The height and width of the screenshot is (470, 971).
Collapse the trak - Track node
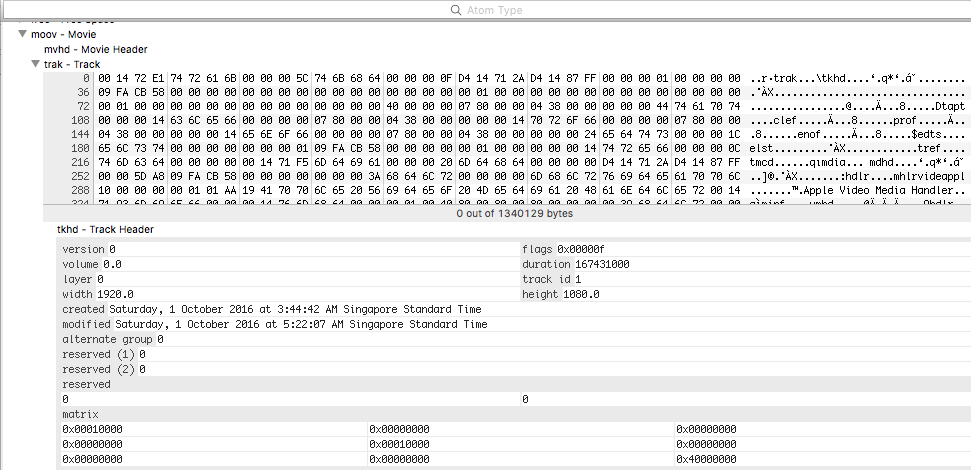(35, 64)
